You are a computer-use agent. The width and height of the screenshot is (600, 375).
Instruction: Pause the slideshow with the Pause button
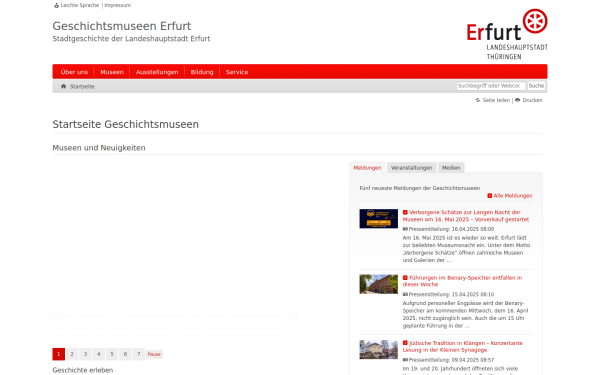pos(154,354)
